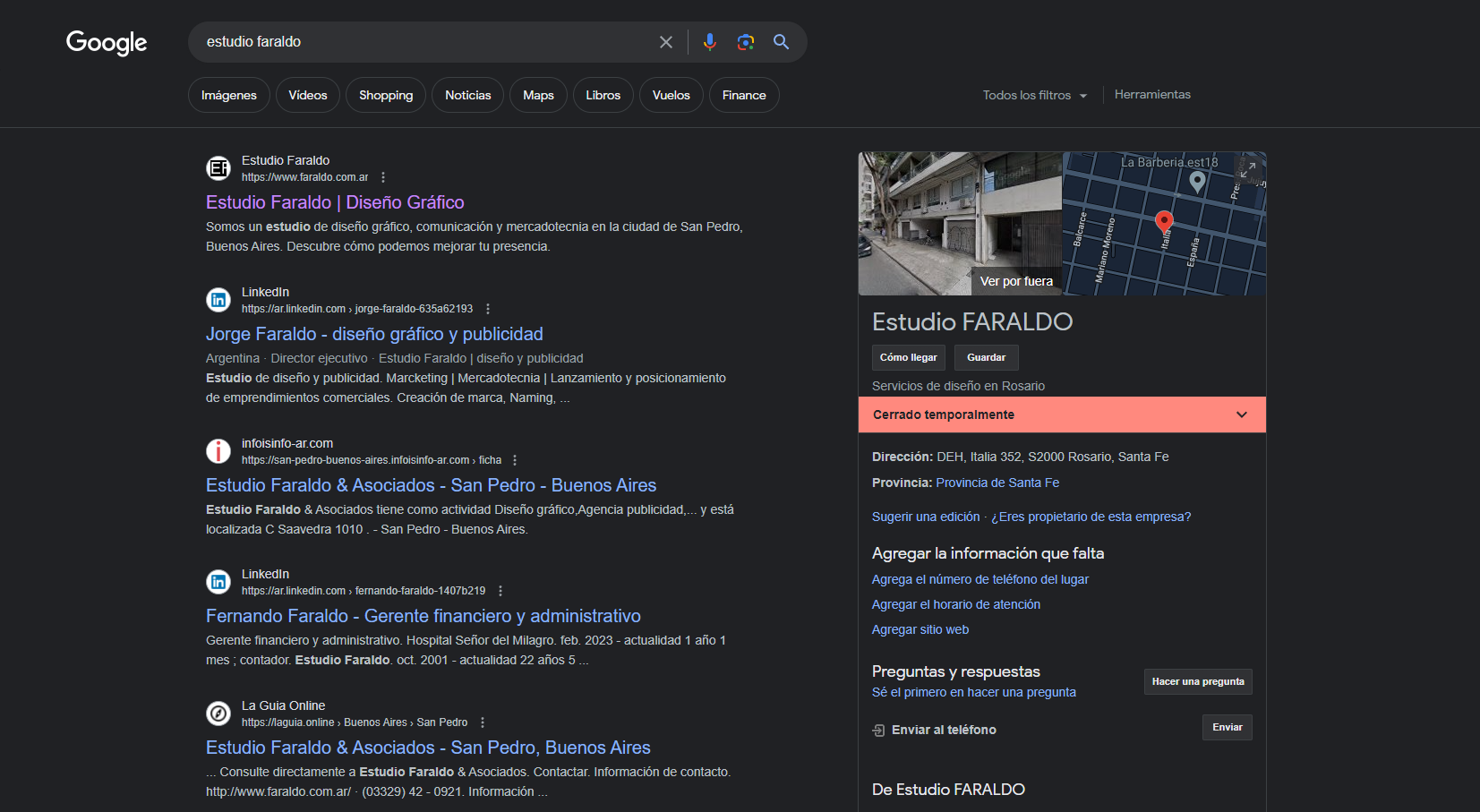Select the Maps filter tab
This screenshot has height=812, width=1480.
point(538,95)
